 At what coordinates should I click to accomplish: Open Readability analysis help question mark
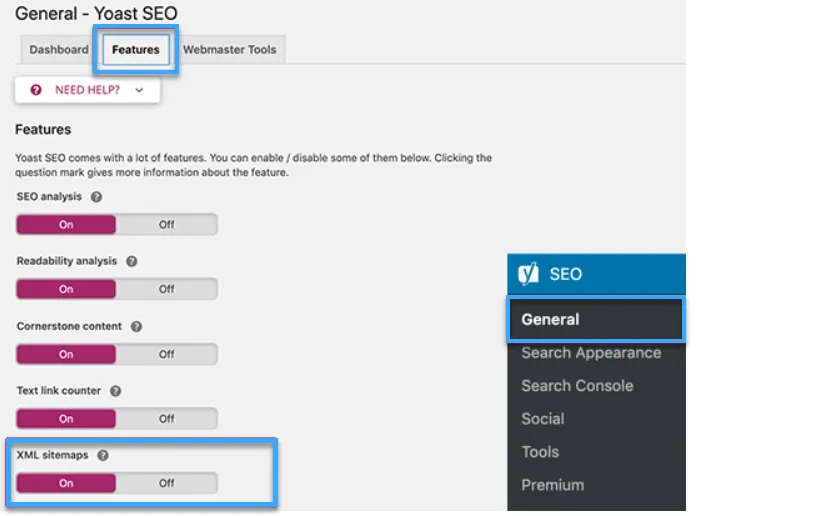tap(131, 261)
